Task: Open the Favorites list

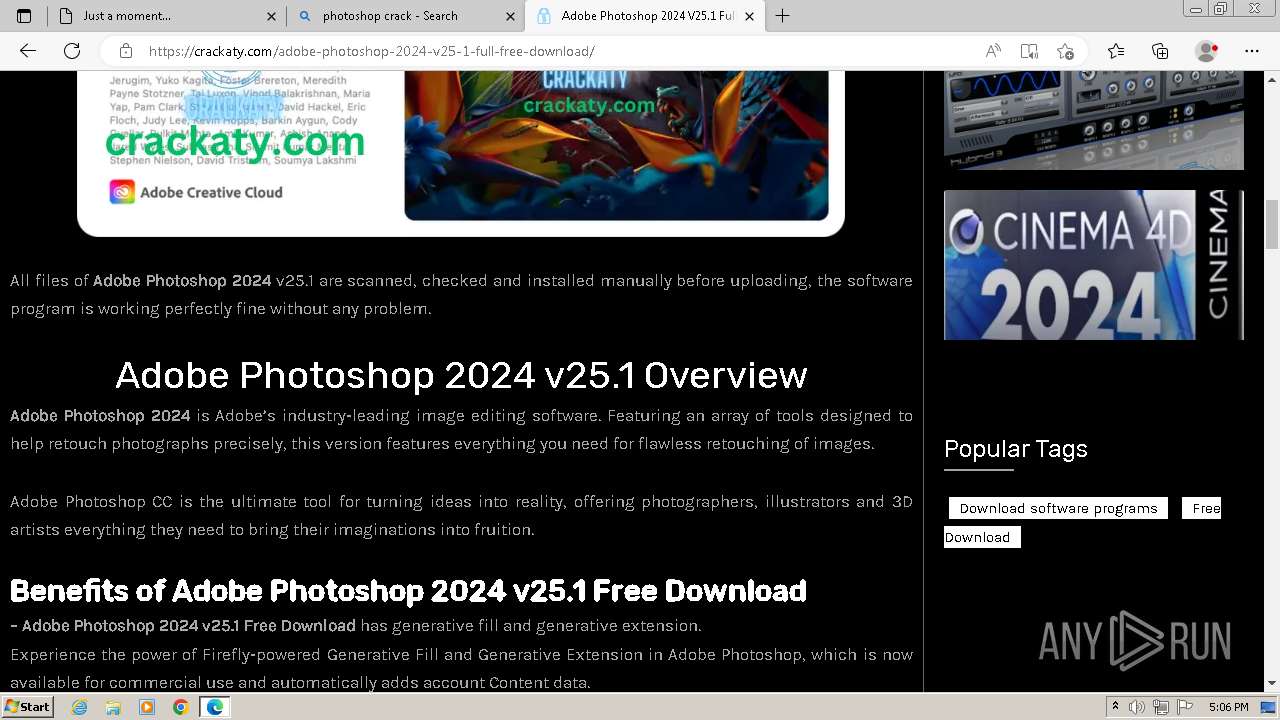Action: click(1116, 51)
